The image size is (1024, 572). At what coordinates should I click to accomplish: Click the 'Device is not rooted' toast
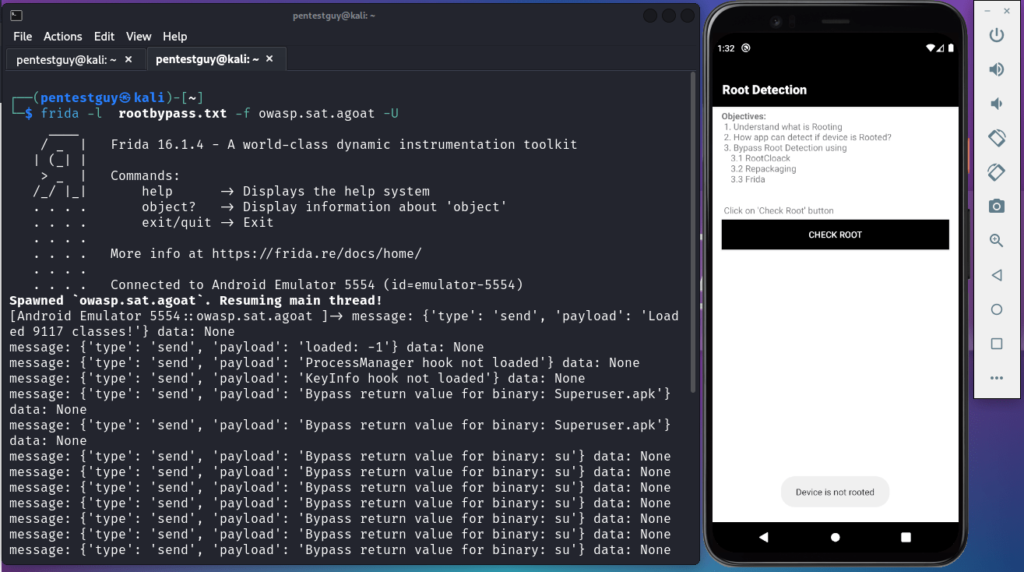[835, 492]
